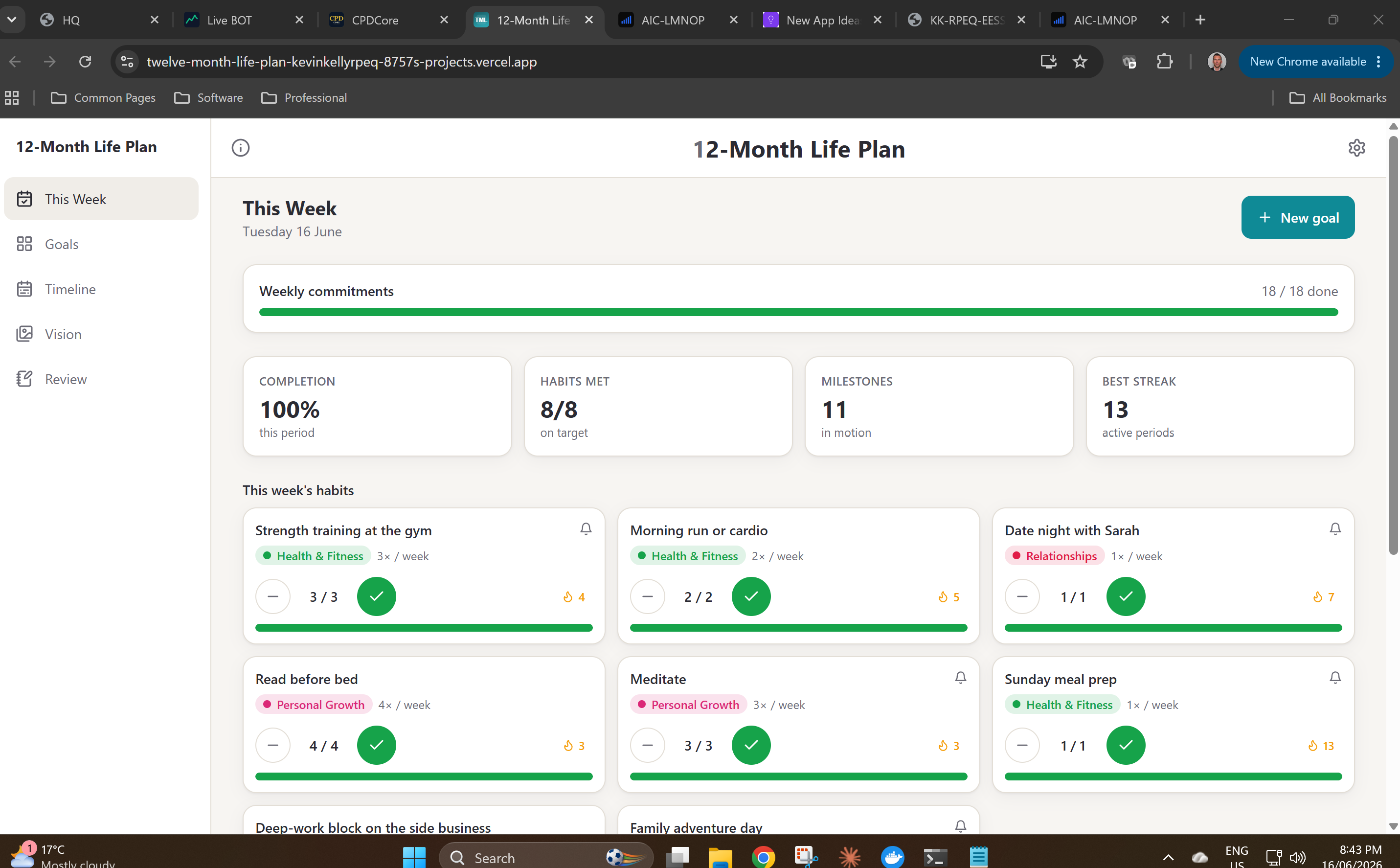
Task: Click the Health & Fitness tag on Strength training
Action: (x=313, y=556)
